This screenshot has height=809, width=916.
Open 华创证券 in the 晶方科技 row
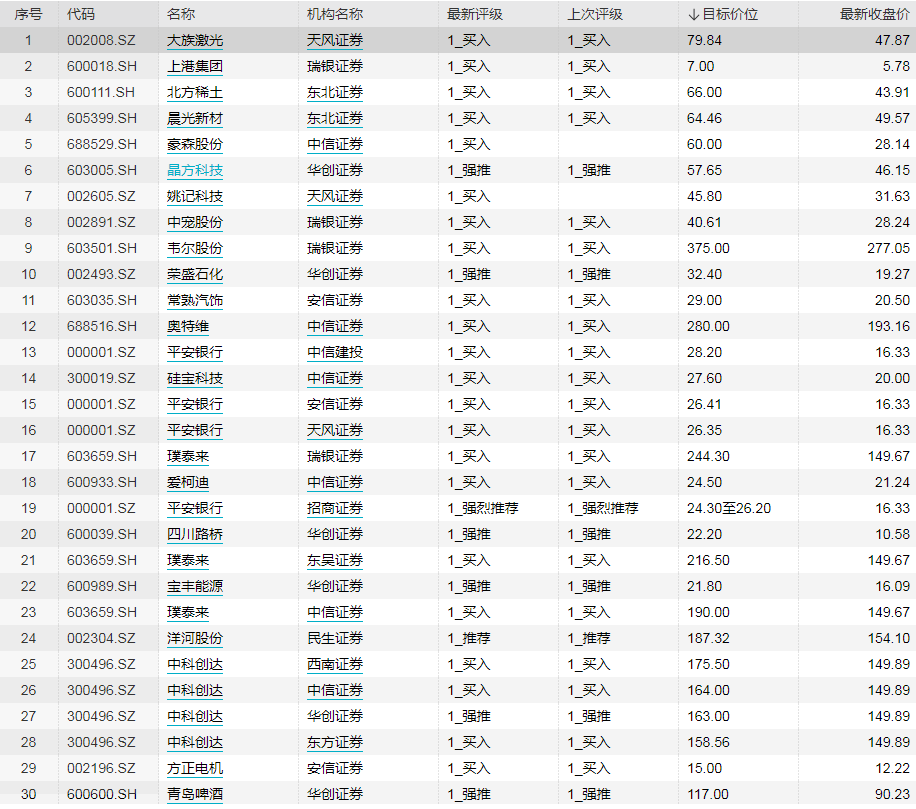point(335,171)
